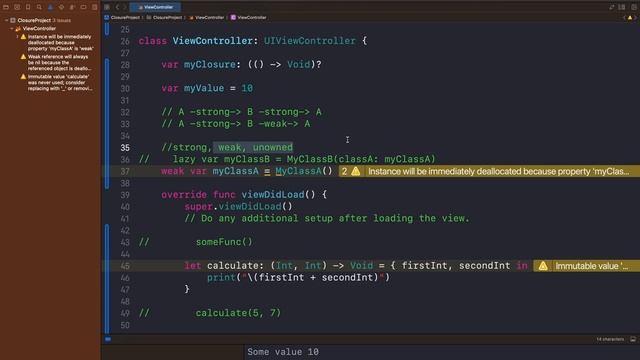Click the adjust editor options icon
Viewport: 640px width, 360px height.
(x=622, y=7)
